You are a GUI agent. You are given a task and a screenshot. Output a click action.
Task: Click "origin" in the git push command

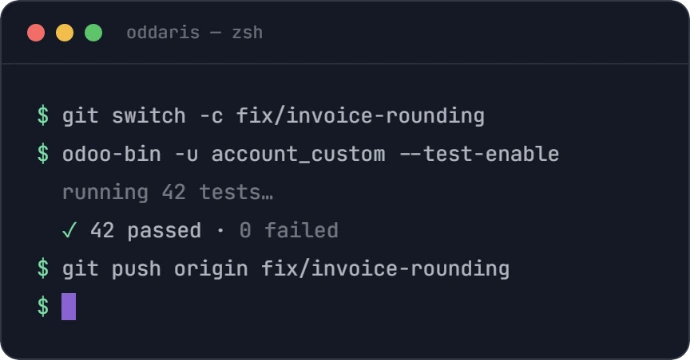coord(211,269)
